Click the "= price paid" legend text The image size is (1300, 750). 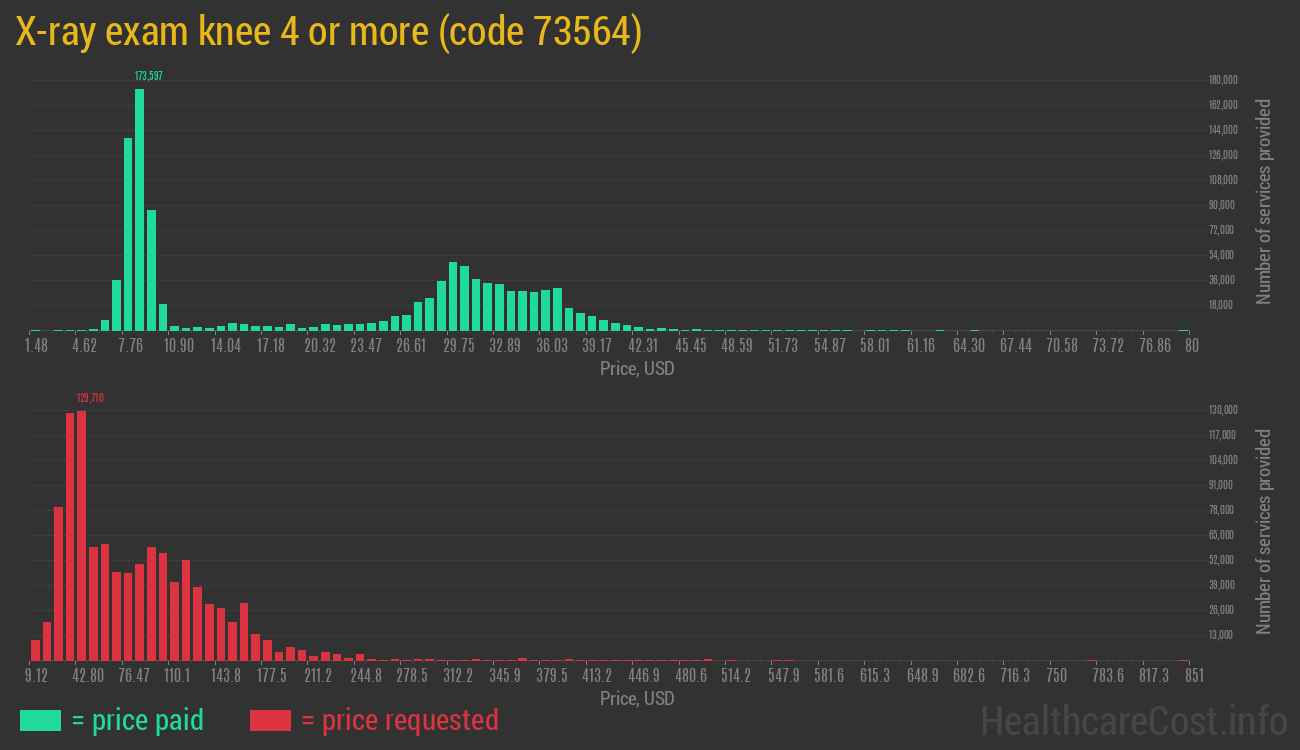tap(138, 720)
